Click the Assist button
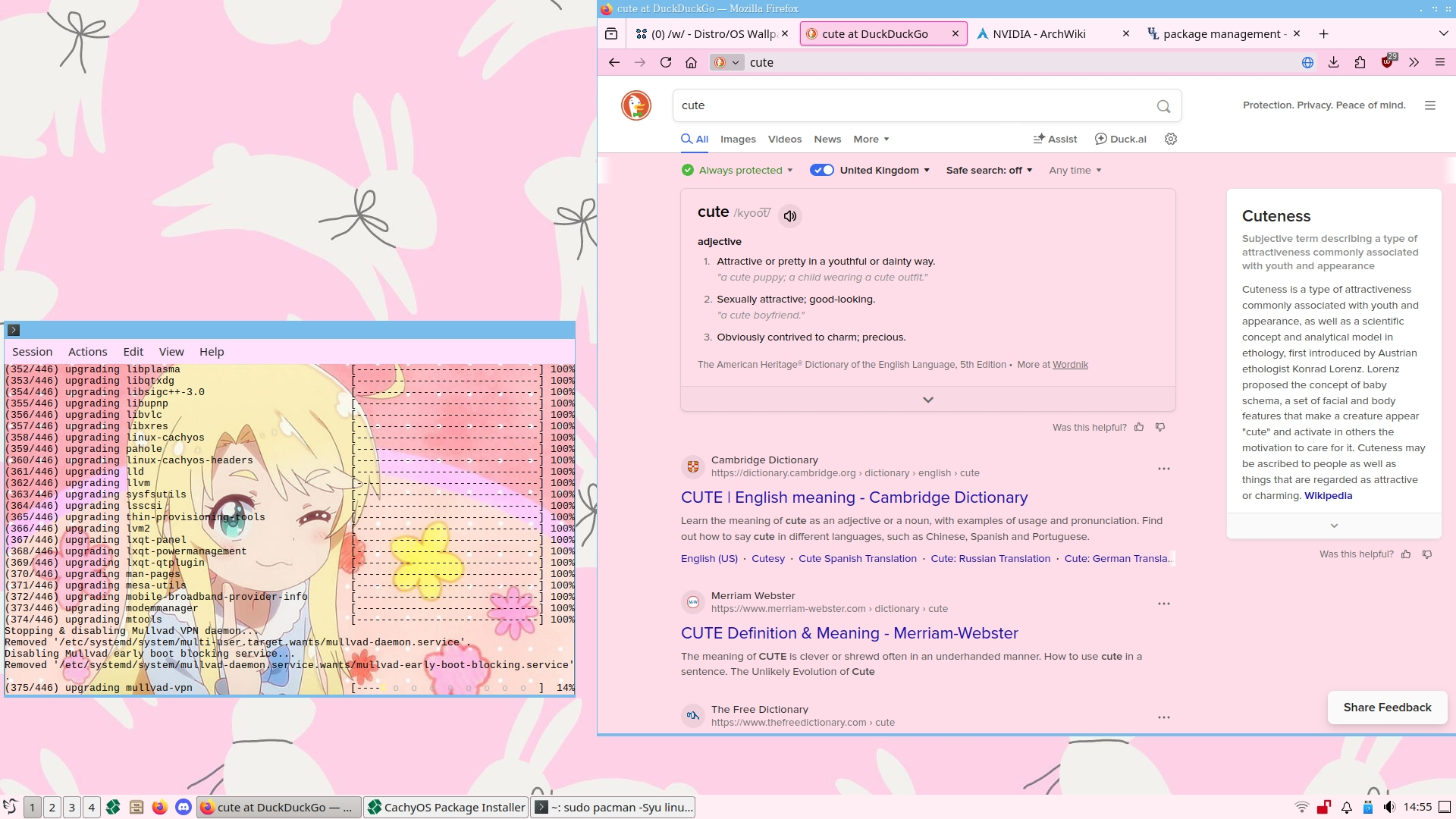Viewport: 1456px width, 819px height. [1055, 140]
